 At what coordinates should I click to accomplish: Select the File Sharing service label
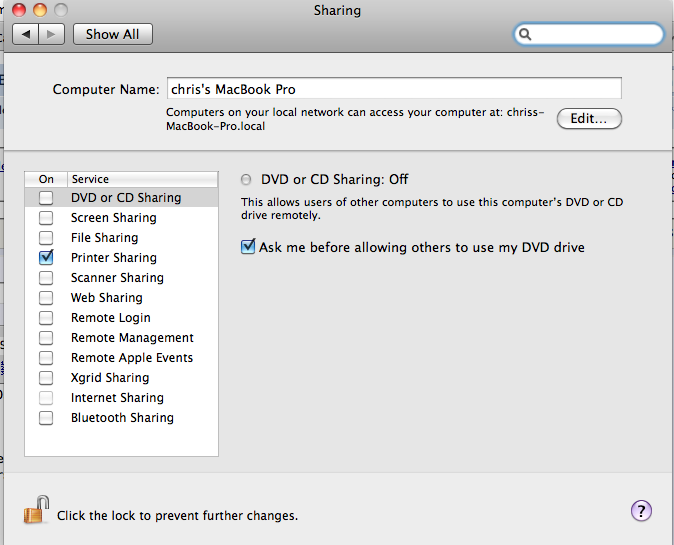[x=104, y=238]
